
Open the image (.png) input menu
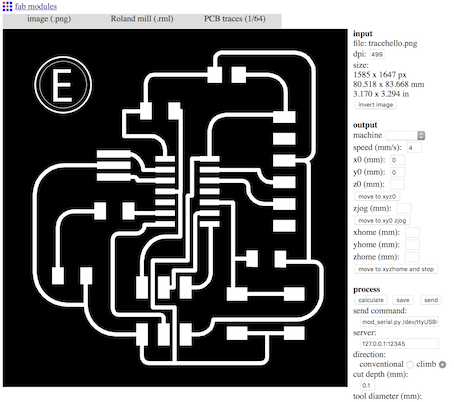coord(49,19)
